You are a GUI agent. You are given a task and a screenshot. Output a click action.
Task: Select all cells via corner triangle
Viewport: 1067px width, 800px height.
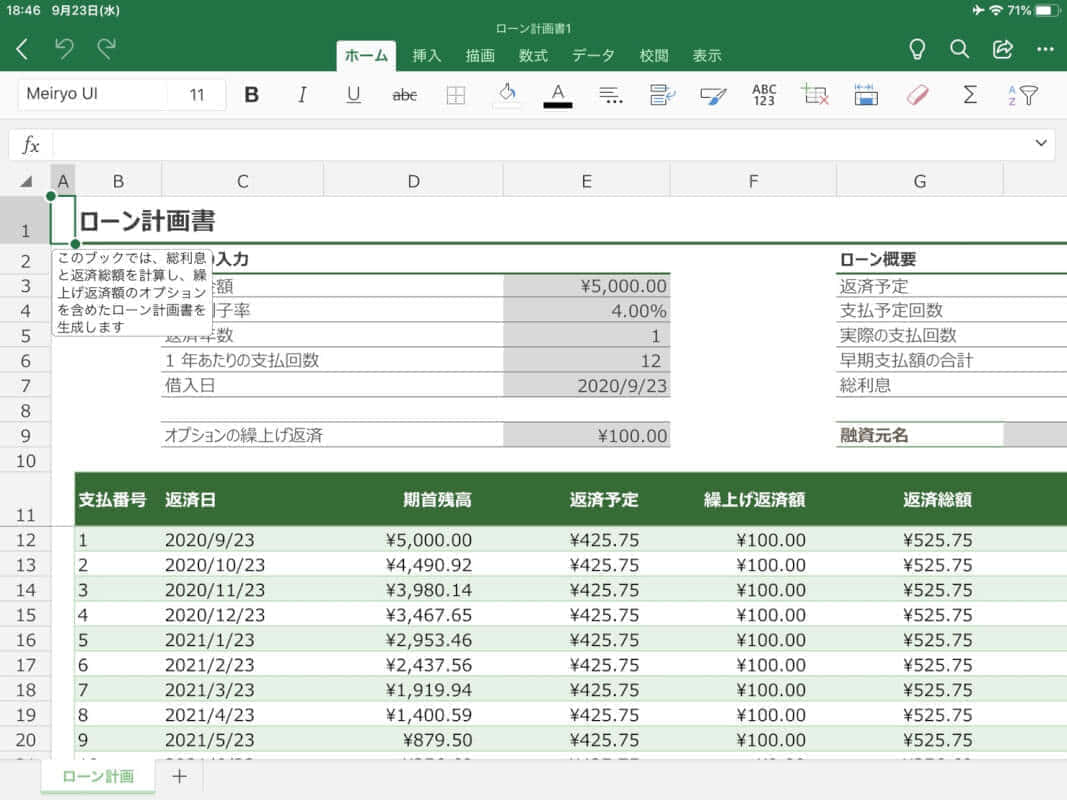coord(26,181)
